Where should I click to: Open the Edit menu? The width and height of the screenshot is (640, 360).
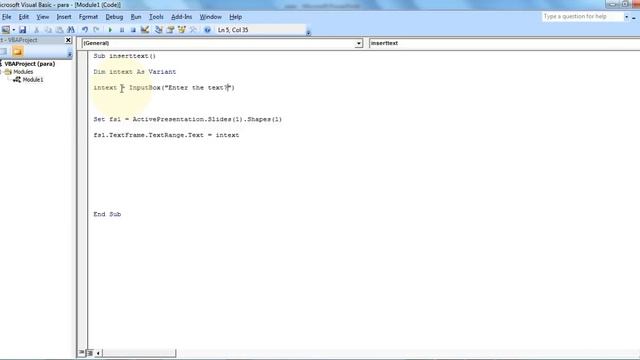pos(24,17)
